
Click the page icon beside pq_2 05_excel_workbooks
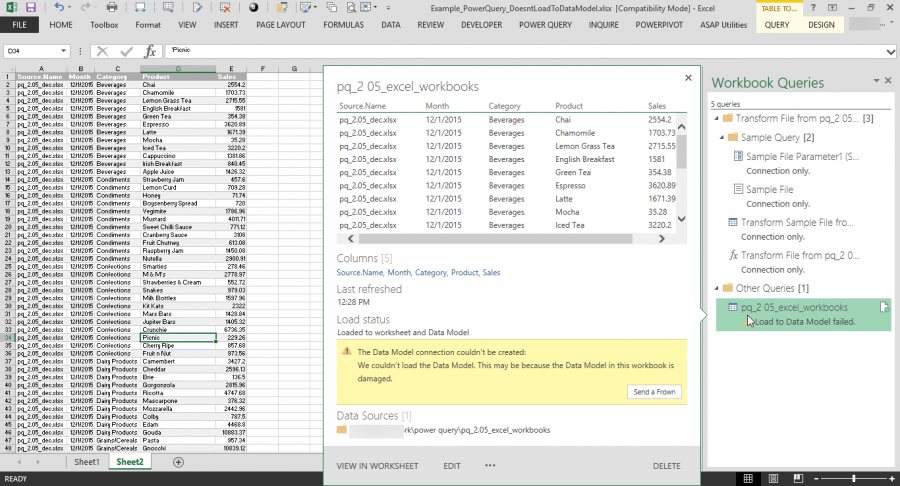click(x=885, y=308)
